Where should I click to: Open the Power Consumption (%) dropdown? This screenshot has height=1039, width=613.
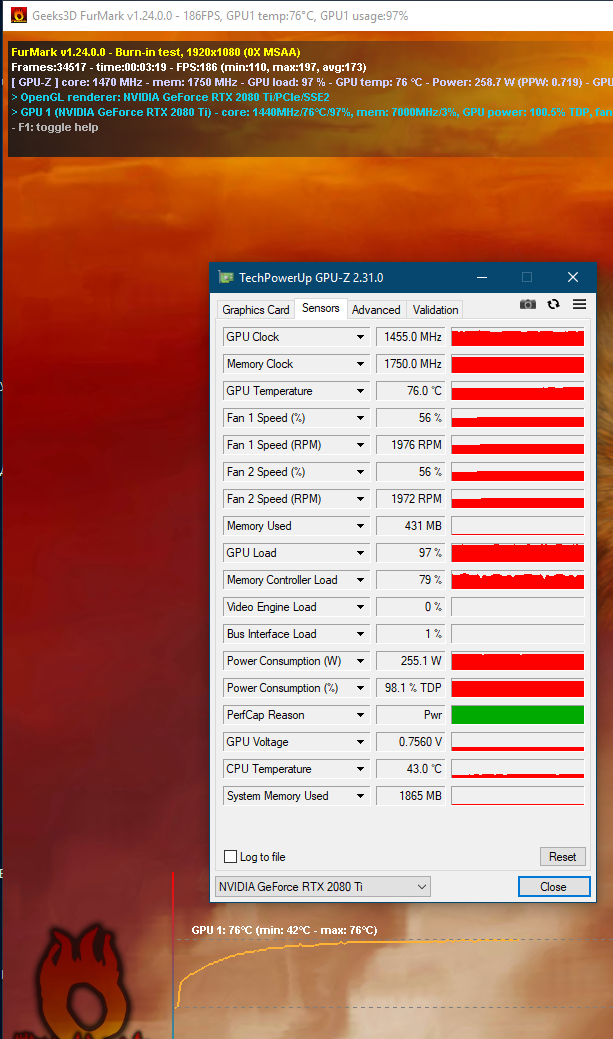361,688
